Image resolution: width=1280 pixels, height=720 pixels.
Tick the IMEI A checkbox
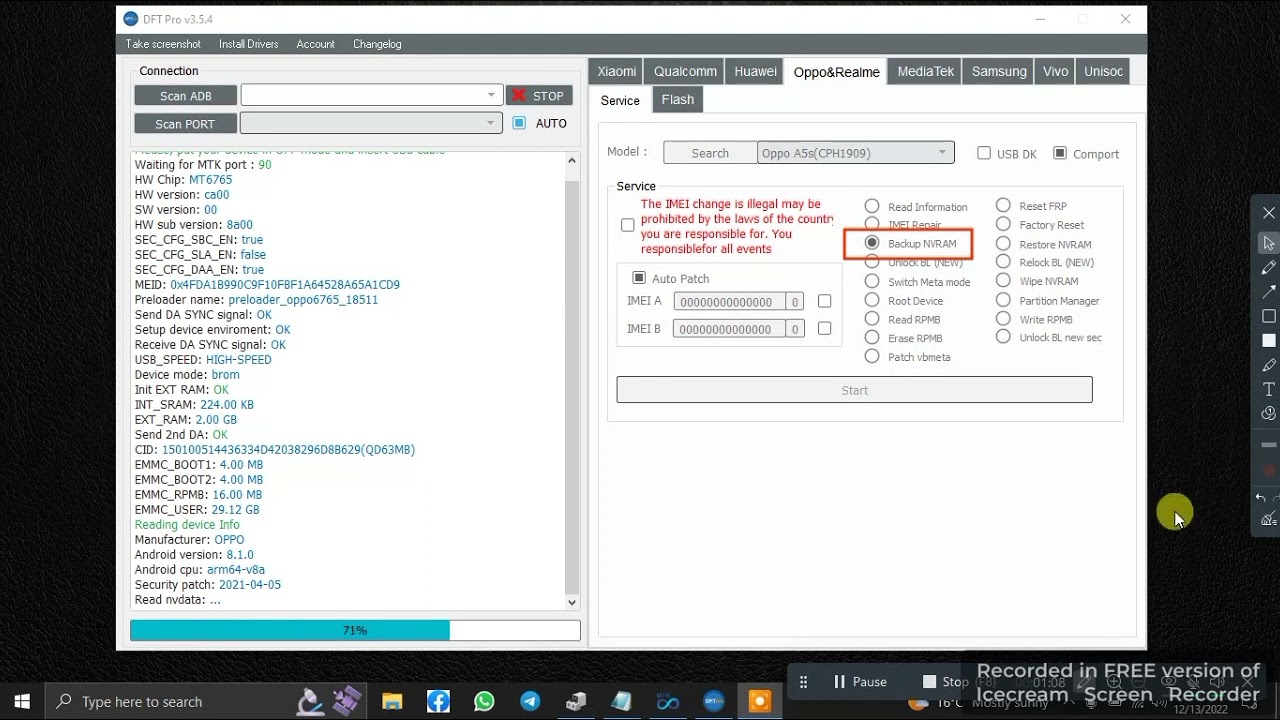pos(824,301)
